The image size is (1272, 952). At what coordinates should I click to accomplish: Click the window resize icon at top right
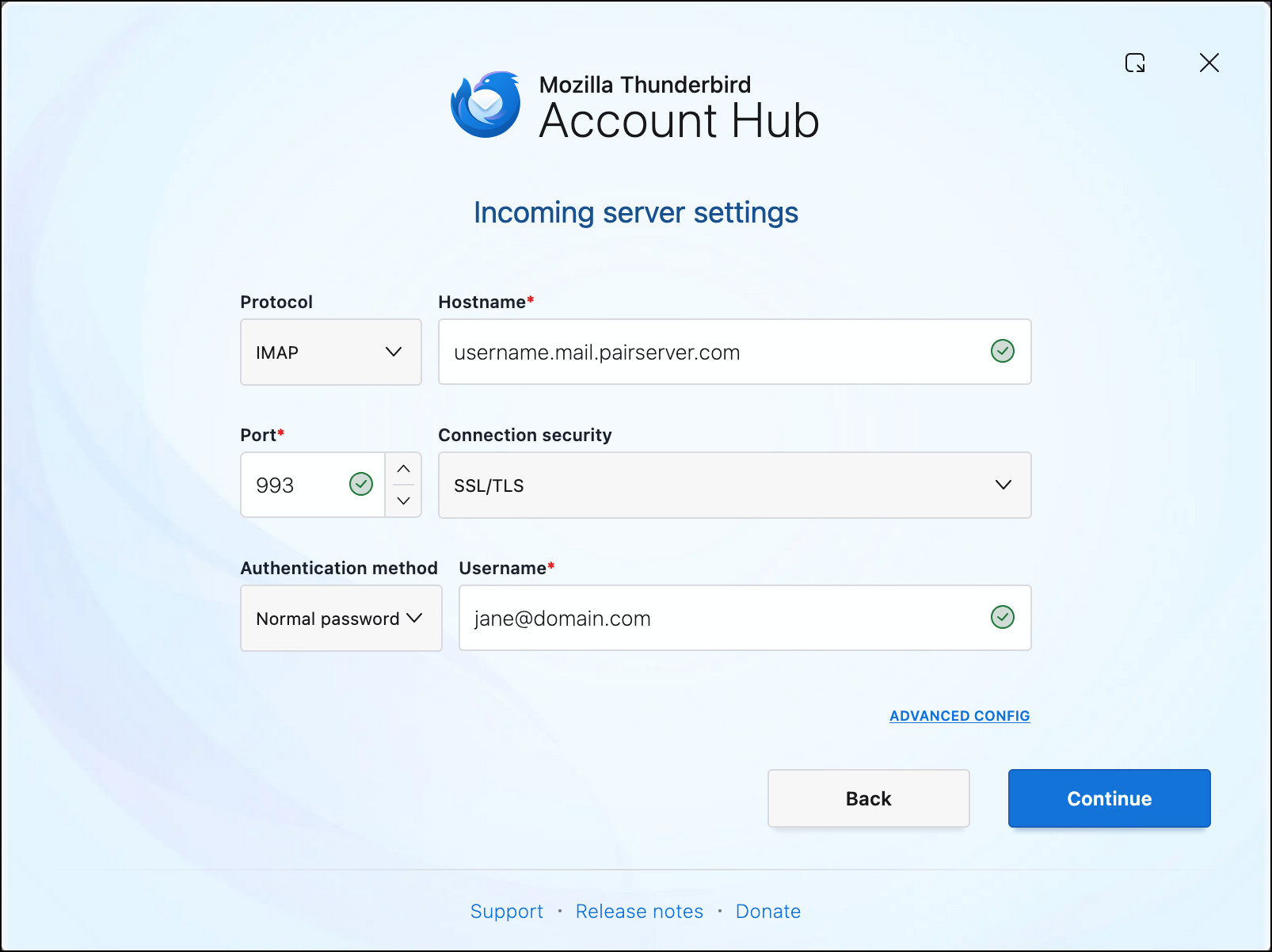coord(1135,63)
